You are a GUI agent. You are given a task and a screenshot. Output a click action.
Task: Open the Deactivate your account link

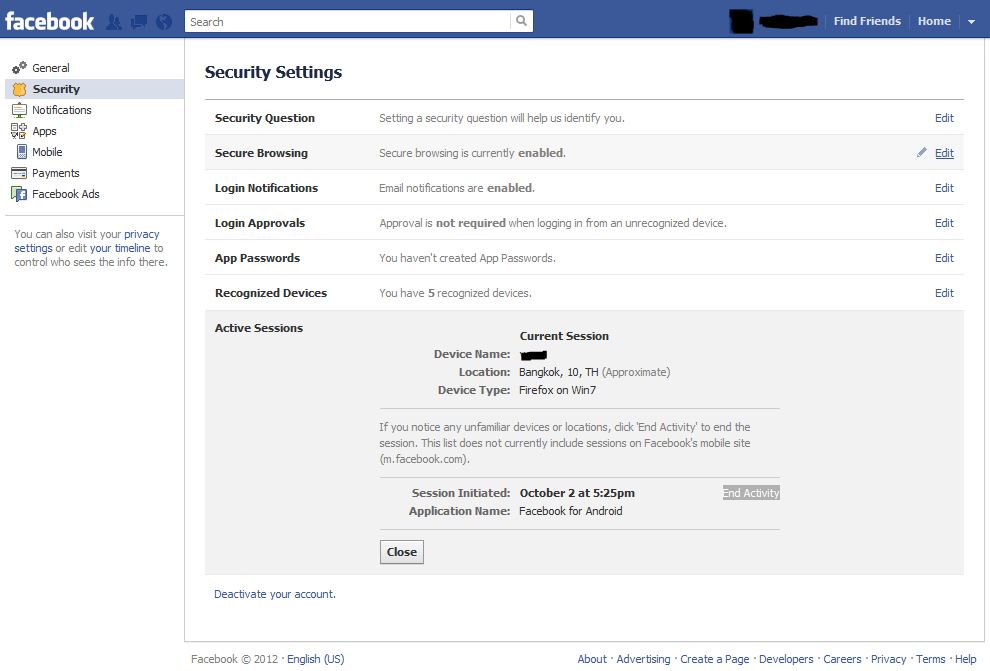click(x=274, y=593)
